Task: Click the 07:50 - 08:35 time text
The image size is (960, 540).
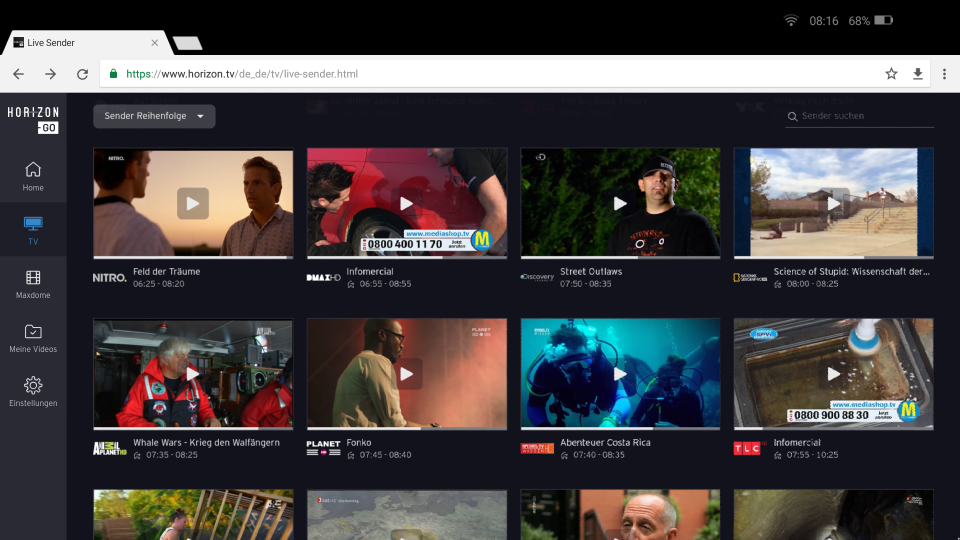Action: tap(585, 283)
